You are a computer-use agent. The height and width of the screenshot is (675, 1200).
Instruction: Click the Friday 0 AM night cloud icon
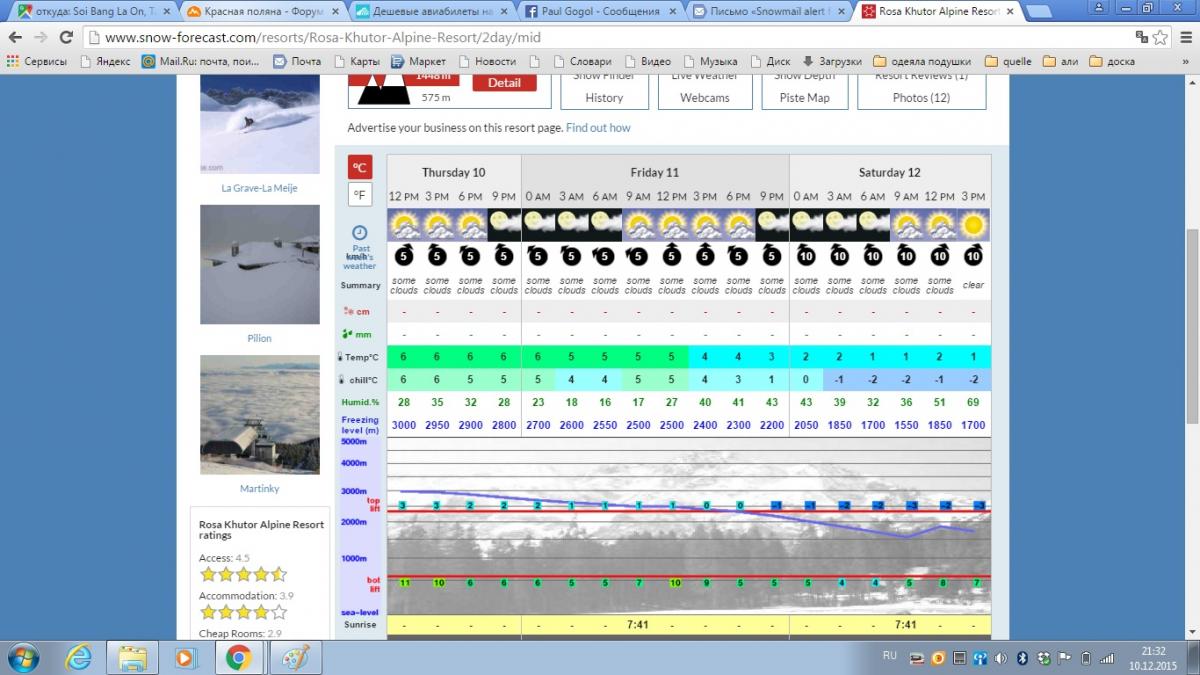pos(538,224)
